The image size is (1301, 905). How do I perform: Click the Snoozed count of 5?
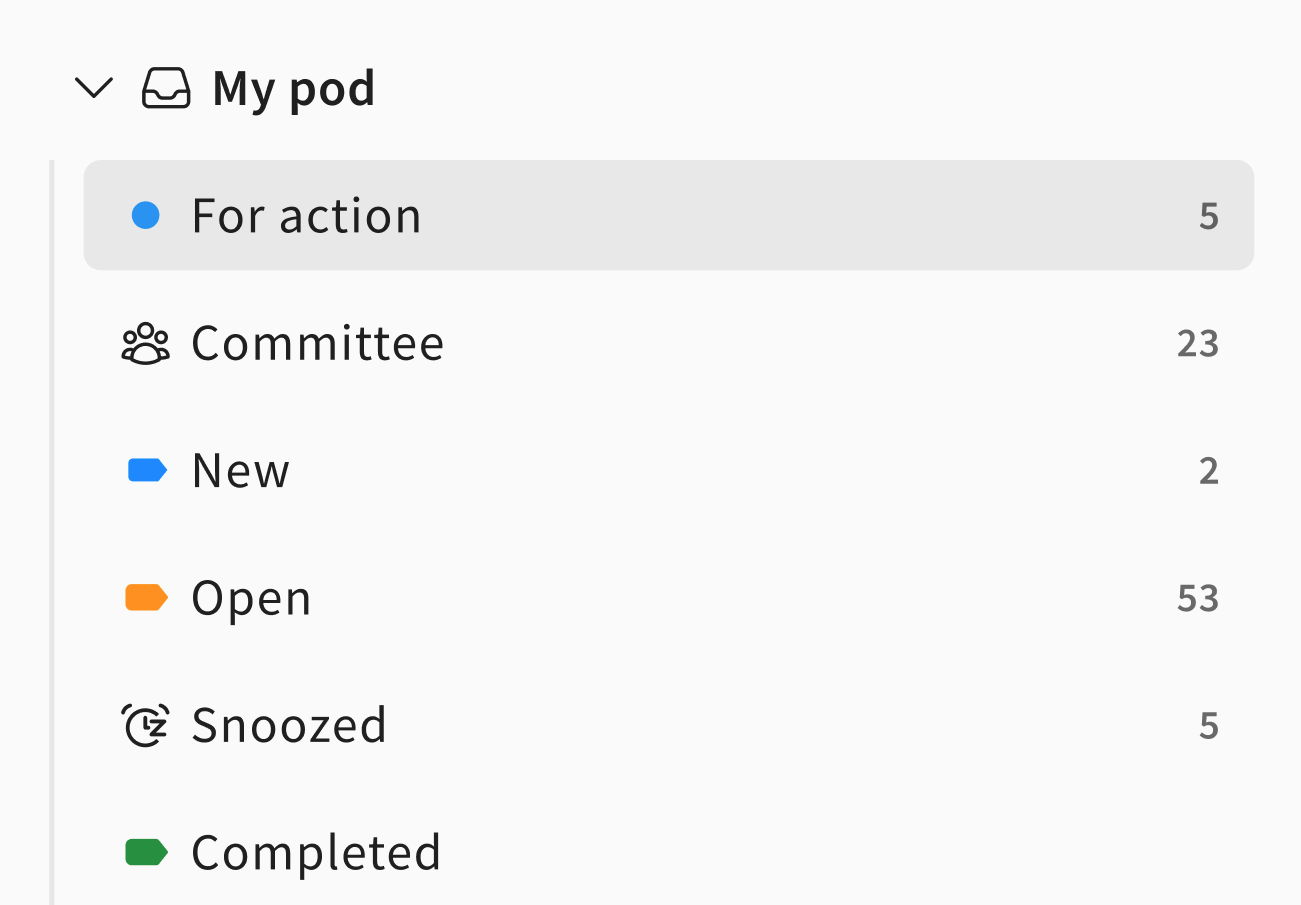coord(1208,725)
